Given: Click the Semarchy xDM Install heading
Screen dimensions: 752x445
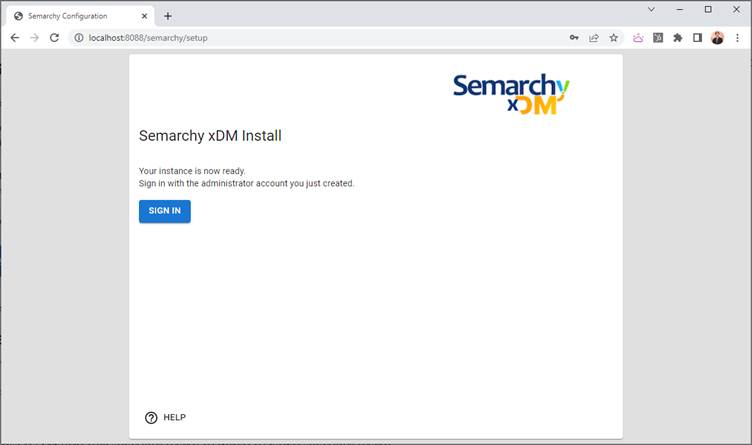Looking at the screenshot, I should 210,136.
